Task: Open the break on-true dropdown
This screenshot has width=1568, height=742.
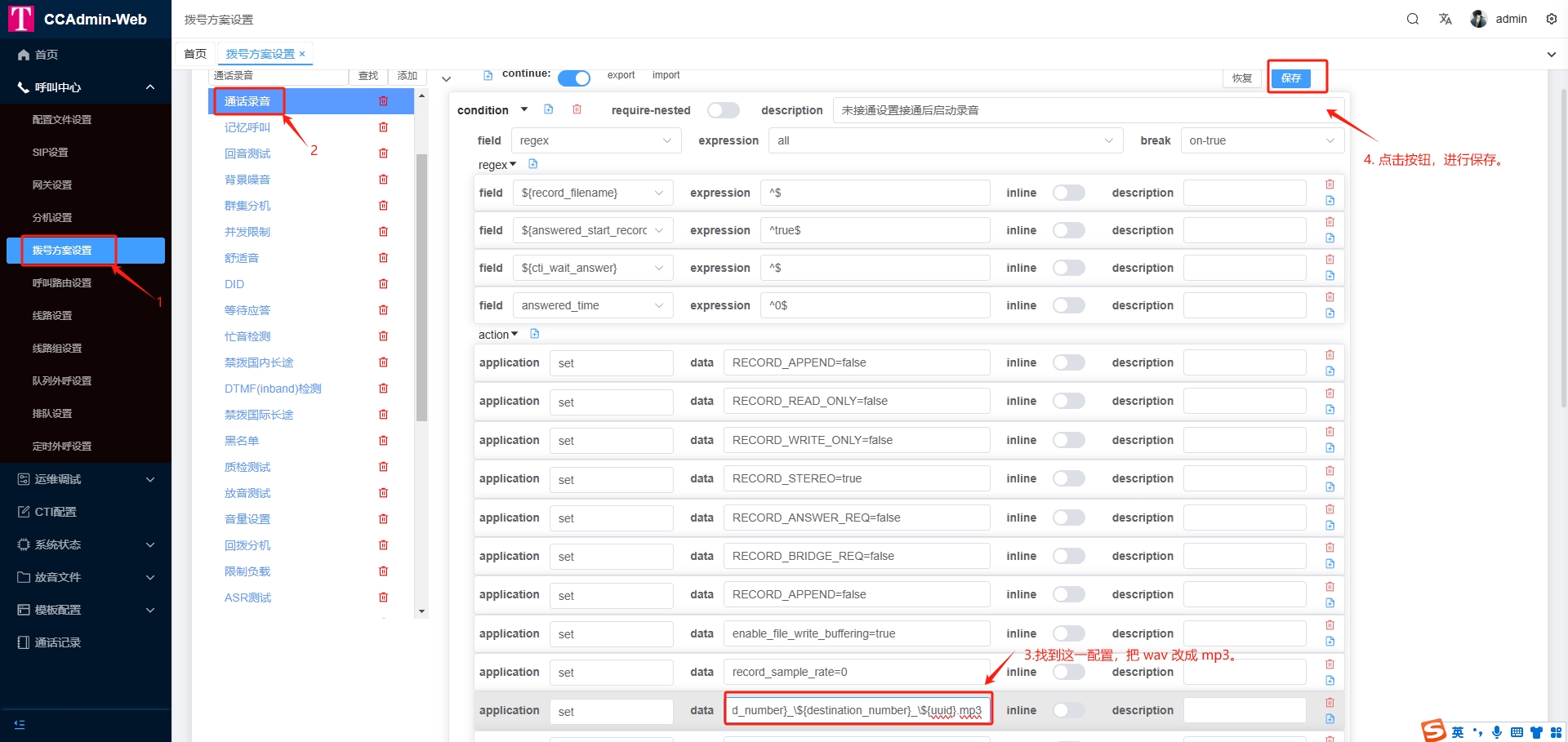Action: tap(1261, 140)
